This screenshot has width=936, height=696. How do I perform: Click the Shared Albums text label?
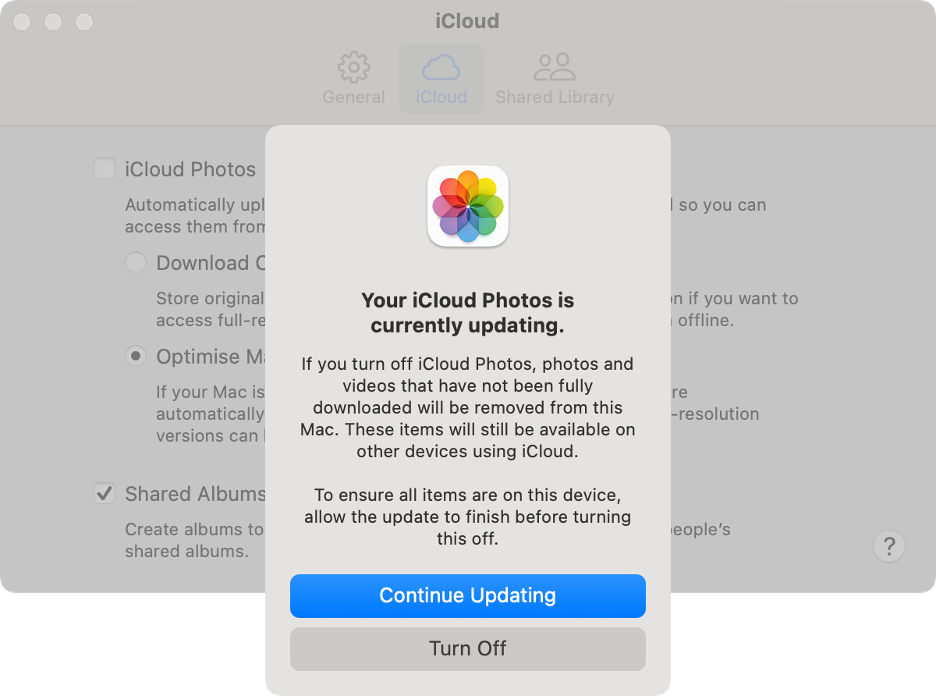(x=193, y=493)
